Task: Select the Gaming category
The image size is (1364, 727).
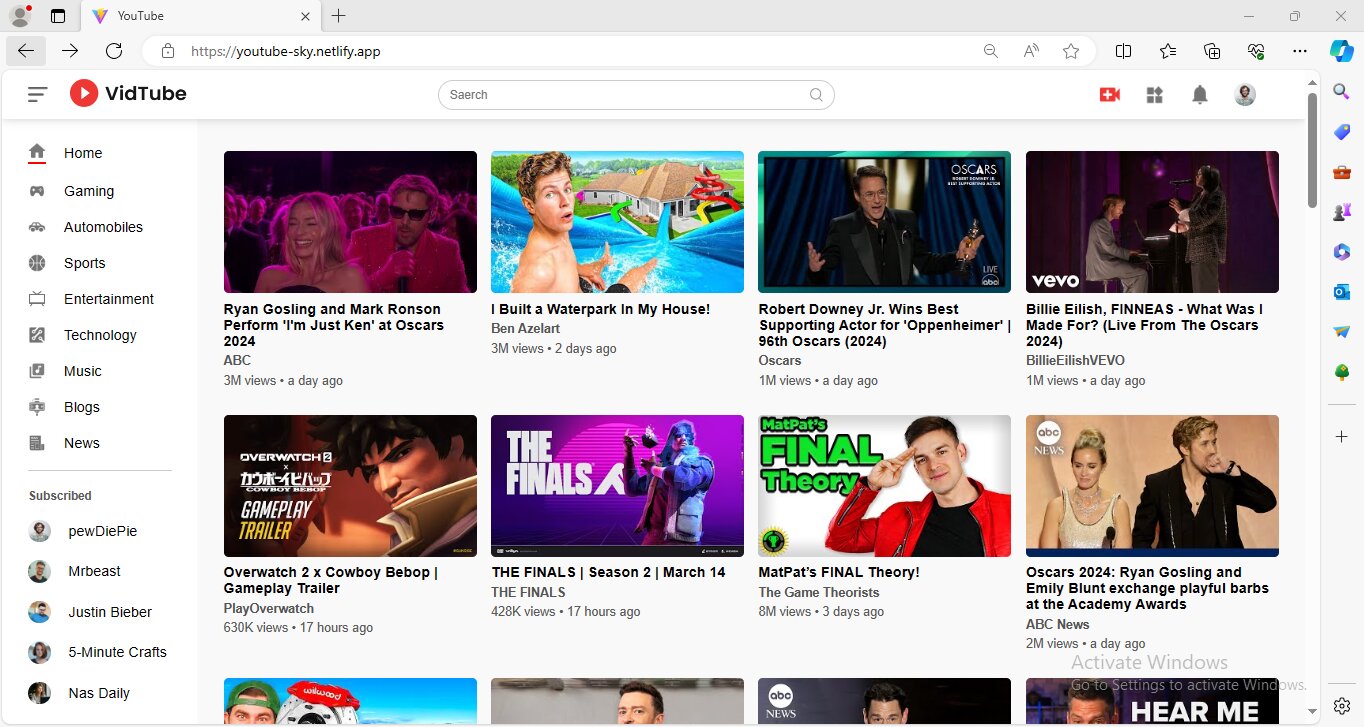Action: click(x=89, y=191)
